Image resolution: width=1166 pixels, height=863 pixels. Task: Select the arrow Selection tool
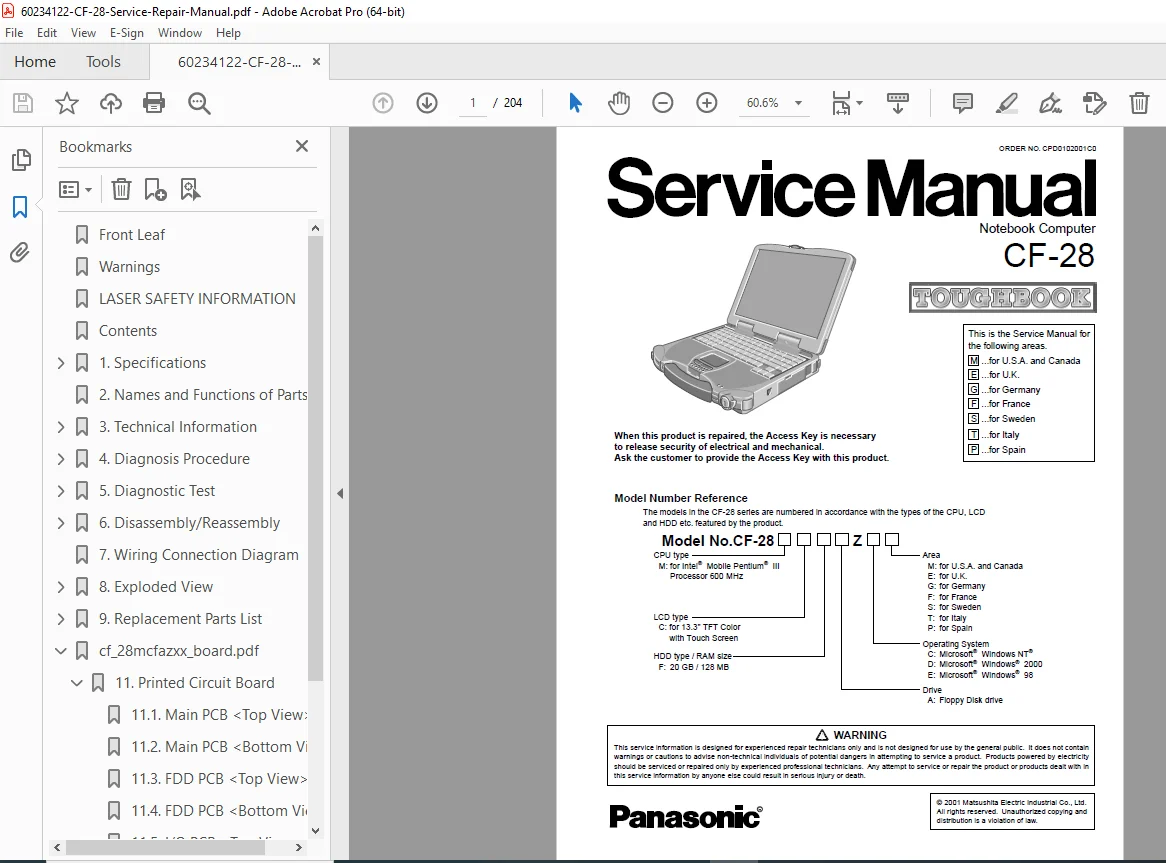click(x=575, y=103)
